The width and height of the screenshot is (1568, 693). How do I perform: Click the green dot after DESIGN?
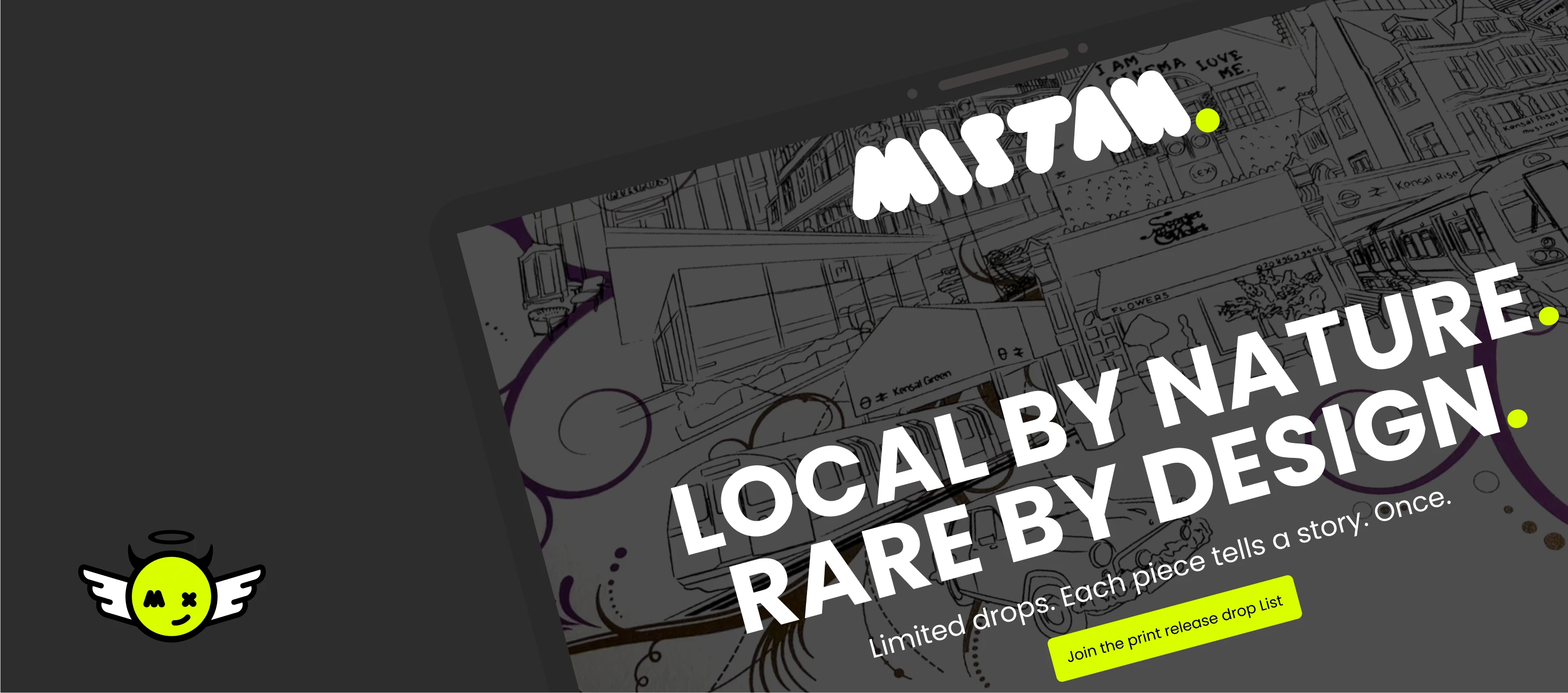tap(1518, 418)
